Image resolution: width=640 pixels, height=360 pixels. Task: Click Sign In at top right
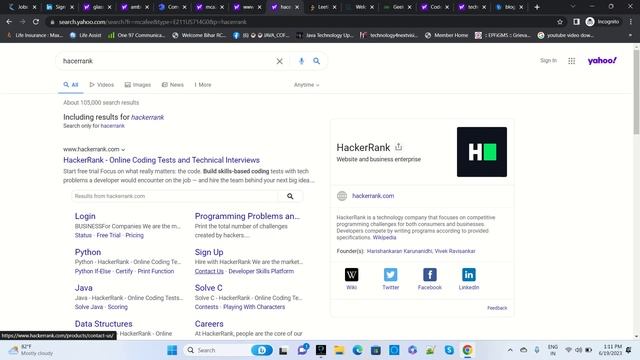[x=548, y=60]
